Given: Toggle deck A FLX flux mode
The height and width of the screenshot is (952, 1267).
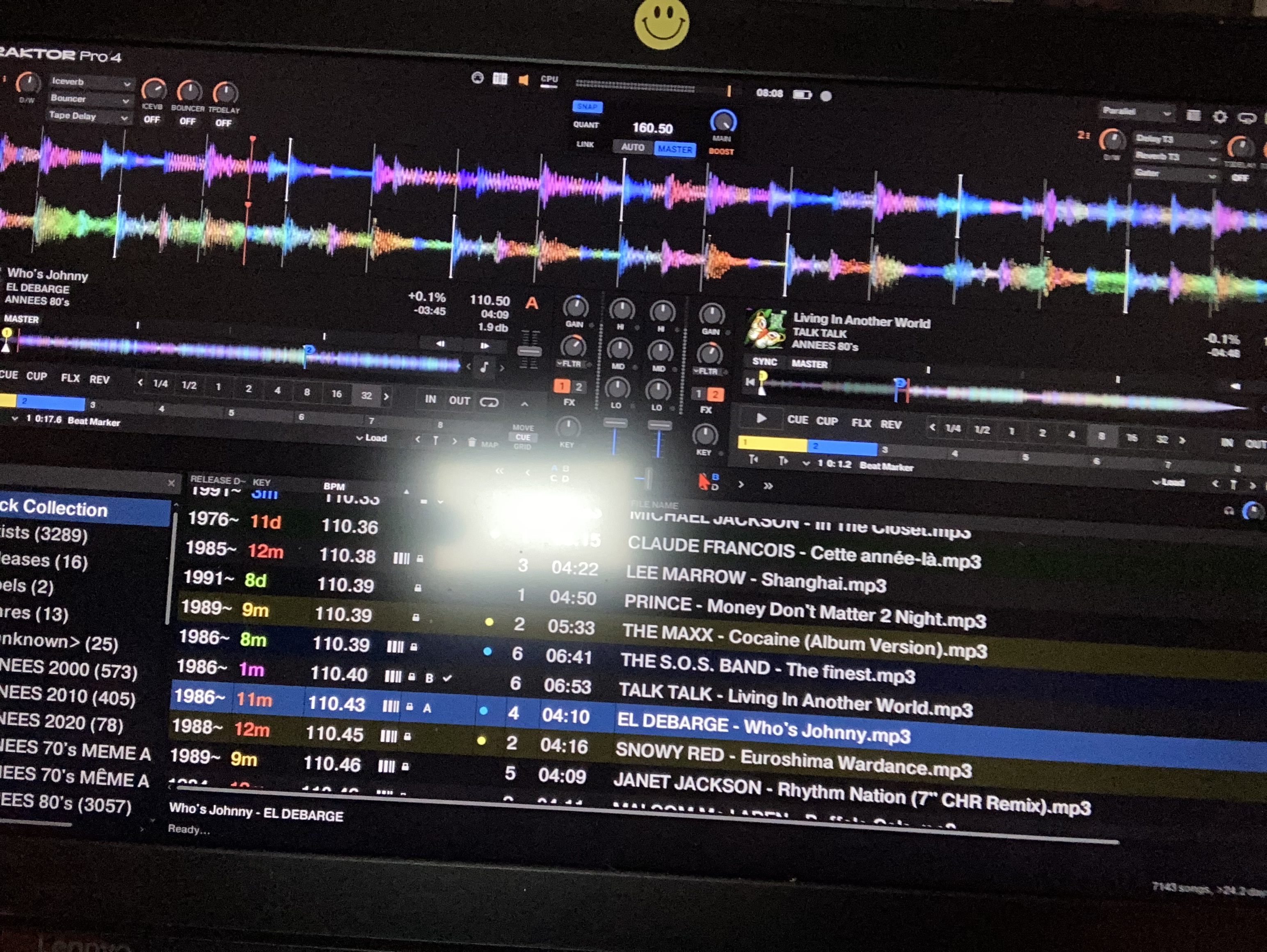Looking at the screenshot, I should click(x=70, y=378).
